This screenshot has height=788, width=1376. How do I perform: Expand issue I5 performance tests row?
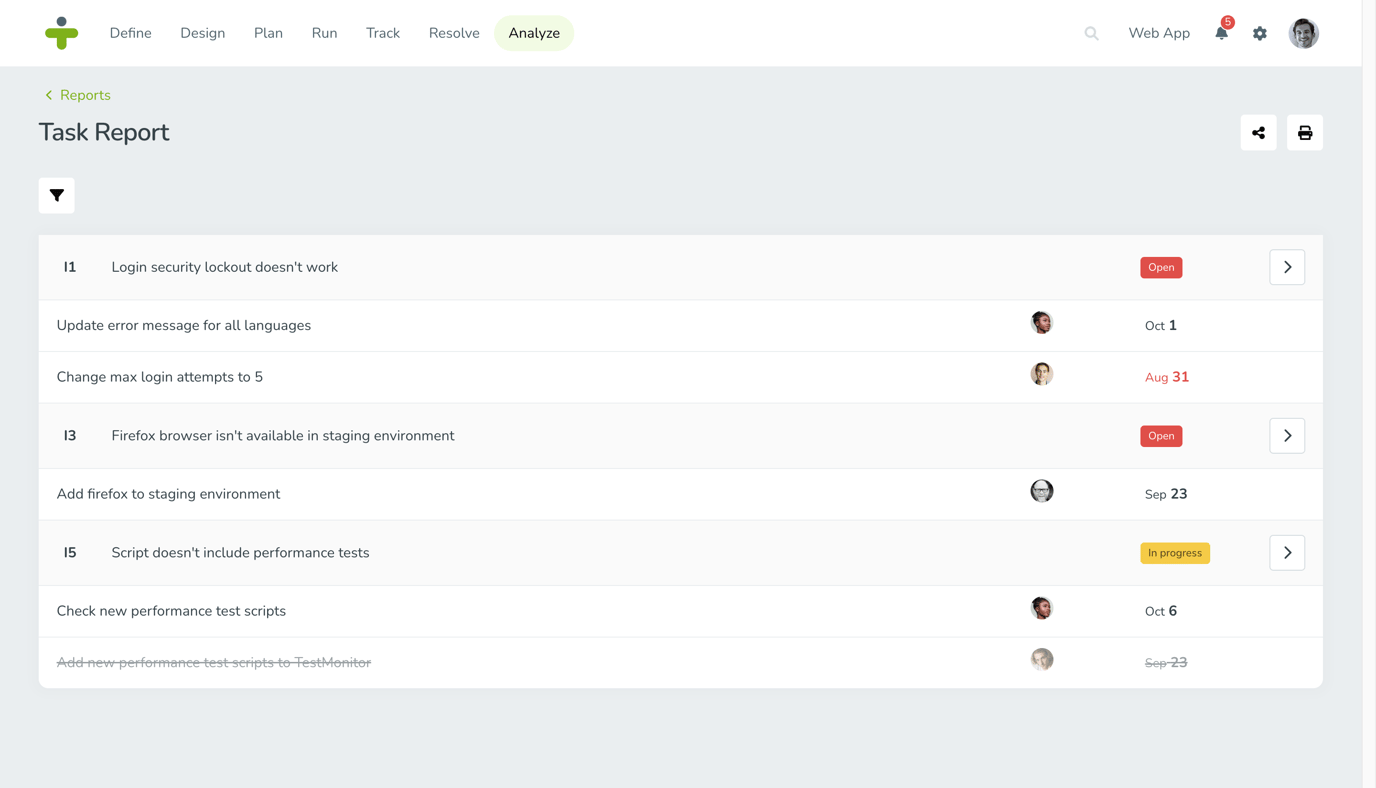point(1287,553)
